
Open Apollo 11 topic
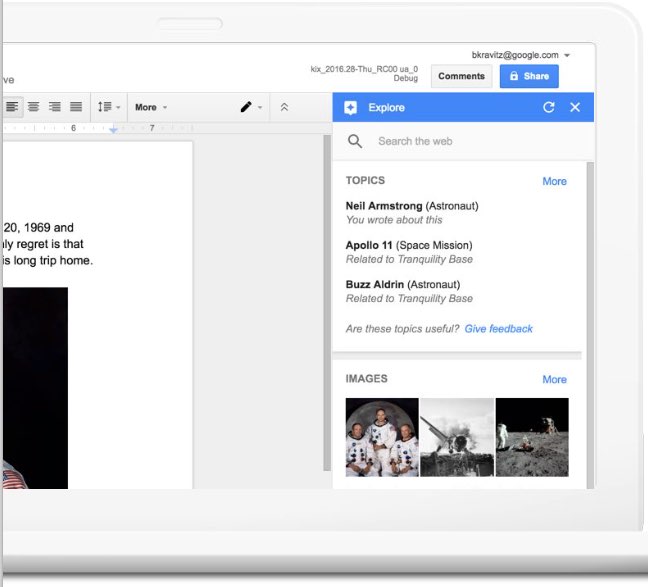pyautogui.click(x=409, y=252)
